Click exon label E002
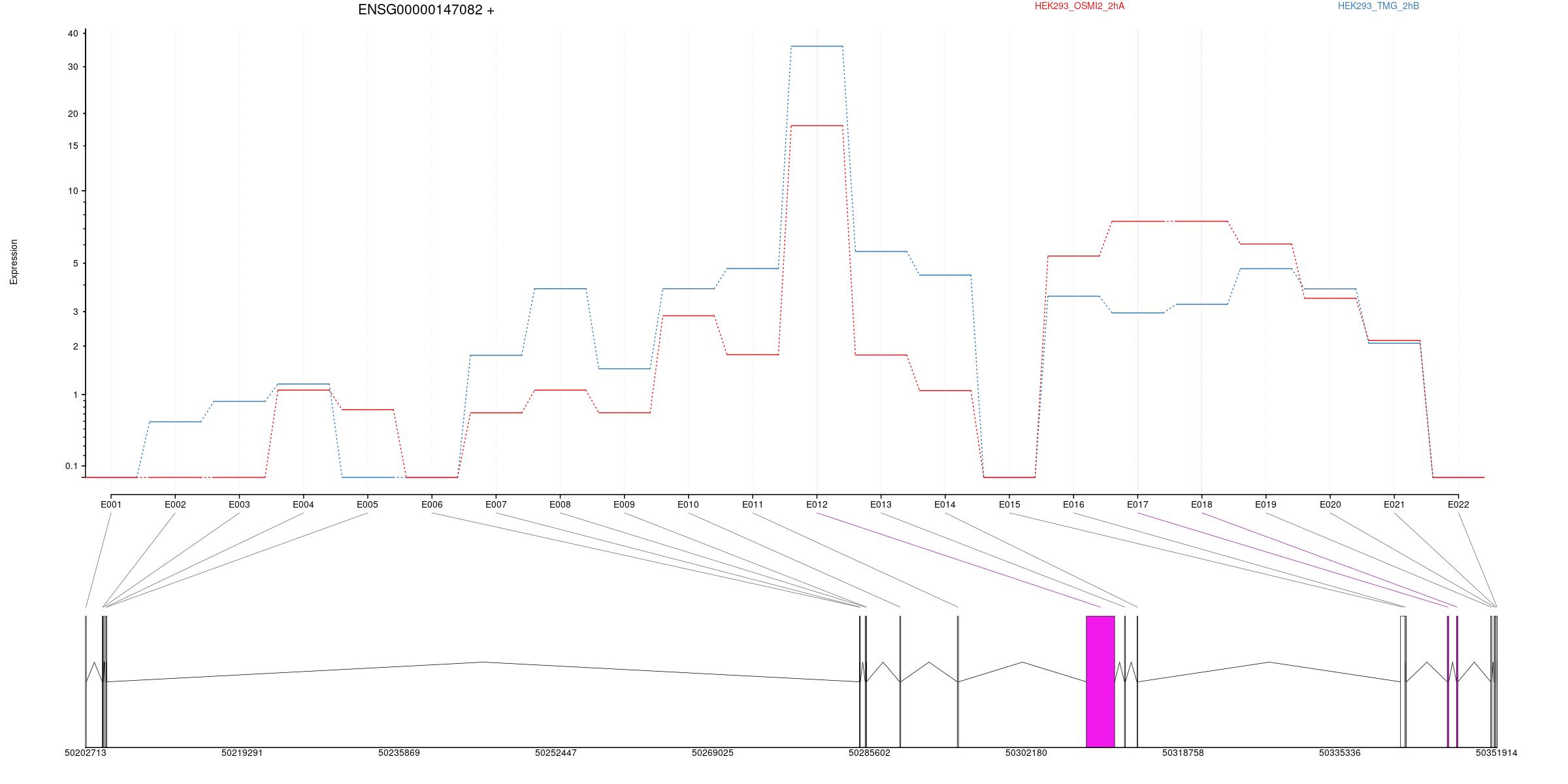The height and width of the screenshot is (784, 1568). click(175, 504)
